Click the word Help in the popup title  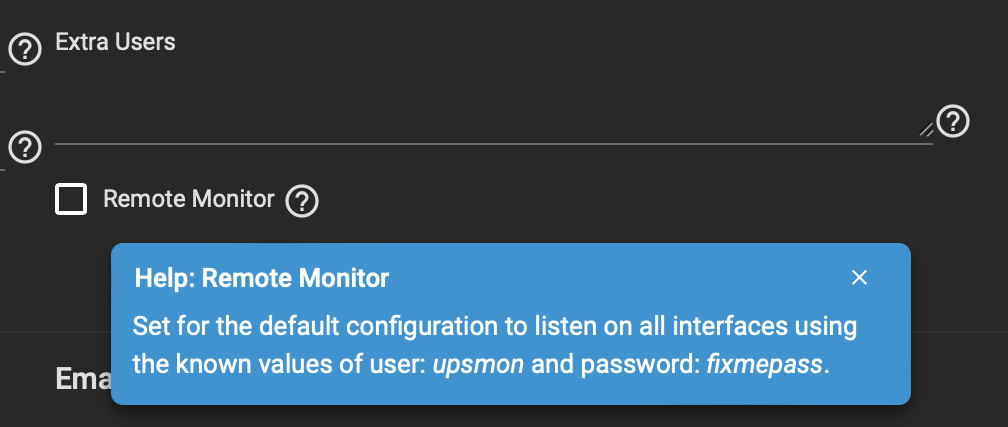pos(163,278)
